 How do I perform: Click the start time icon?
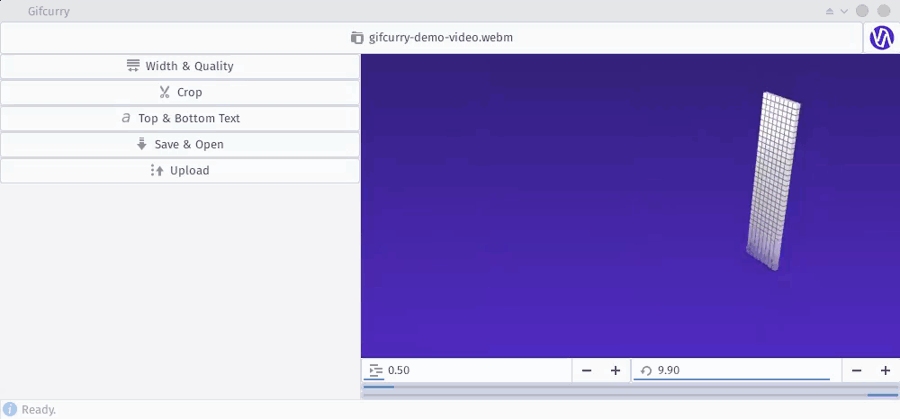[376, 371]
